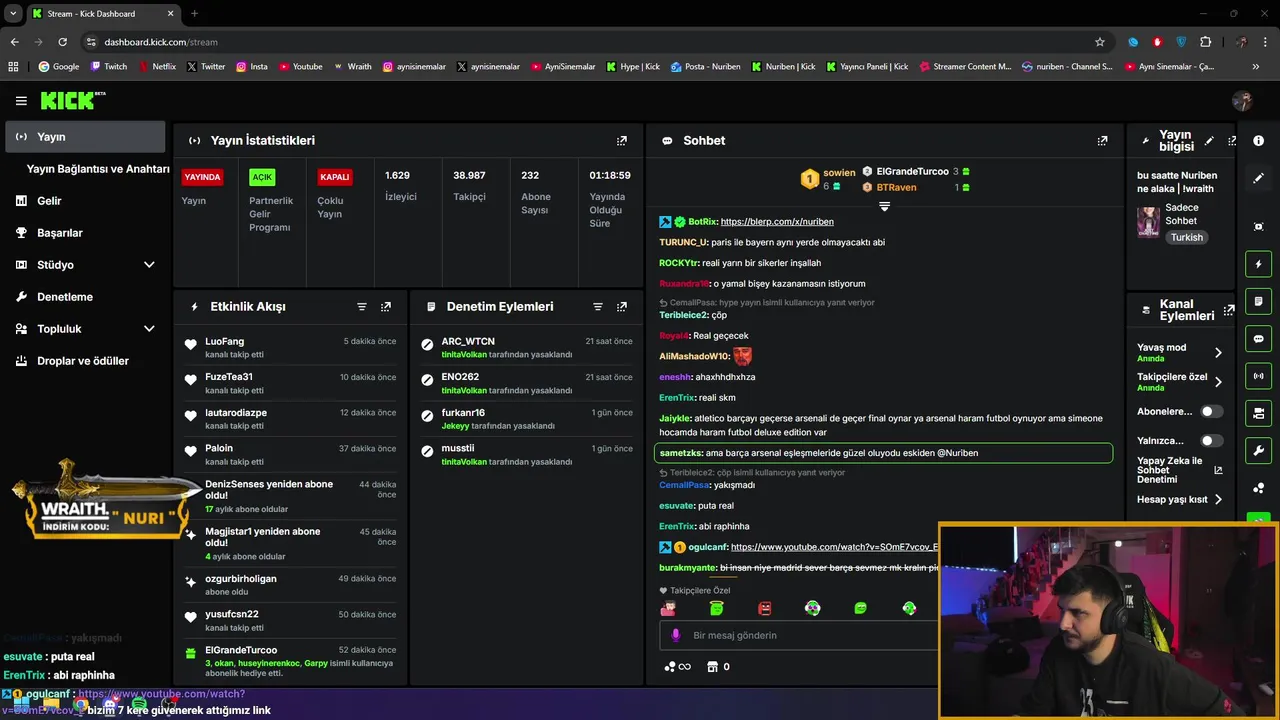Click the lightning bolt icon in right sidebar
This screenshot has height=720, width=1280.
coord(1258,264)
